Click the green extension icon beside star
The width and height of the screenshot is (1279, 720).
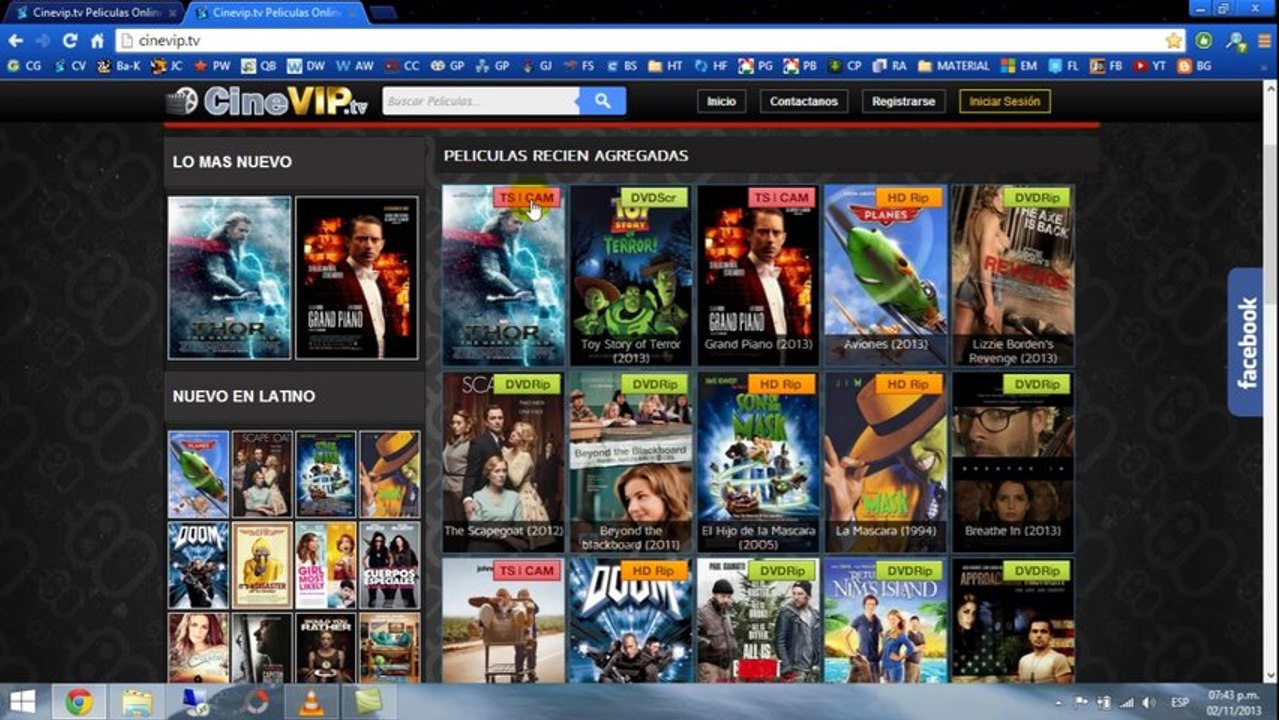pyautogui.click(x=1204, y=41)
